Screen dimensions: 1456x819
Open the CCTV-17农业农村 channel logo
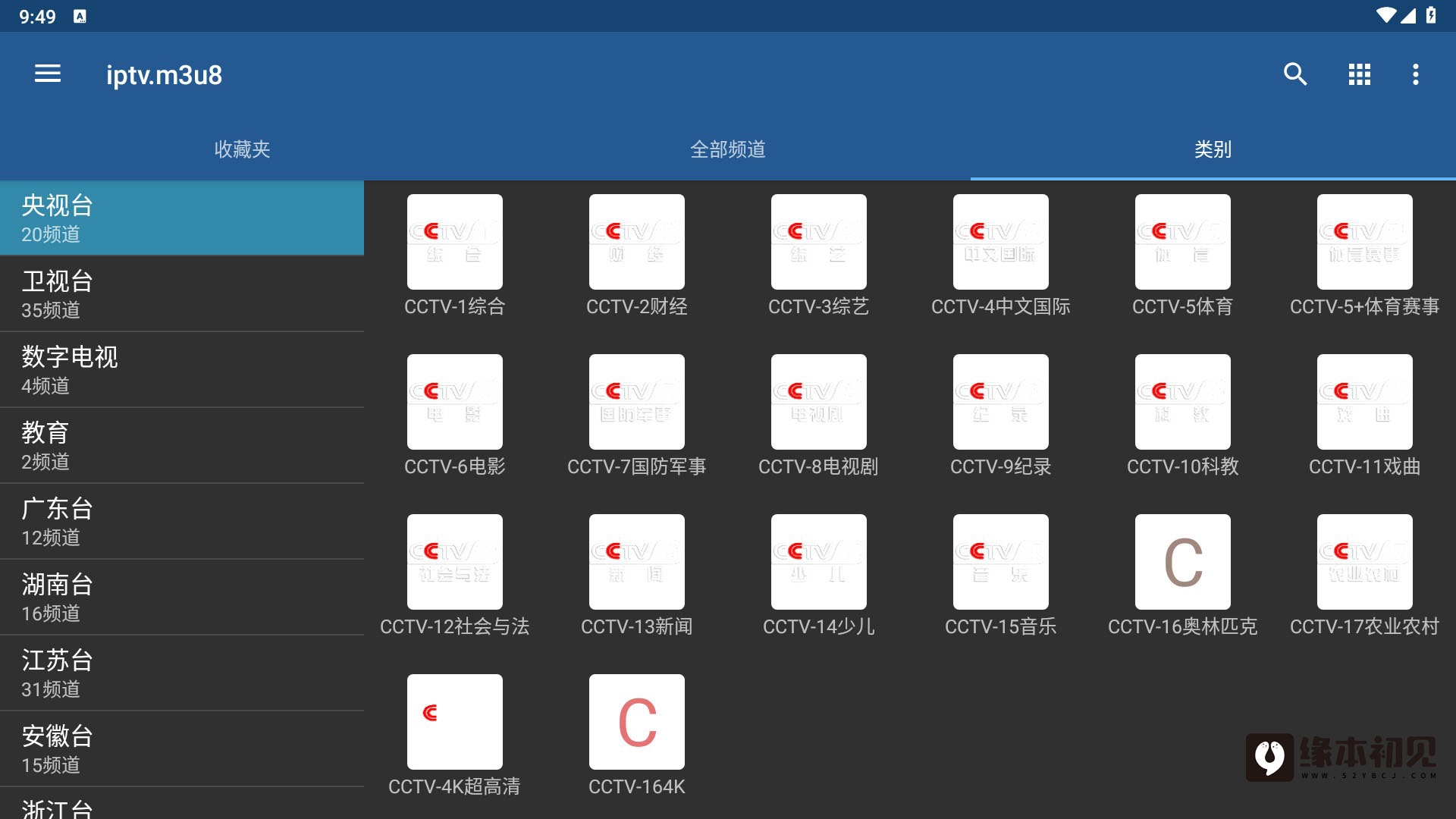click(1365, 562)
